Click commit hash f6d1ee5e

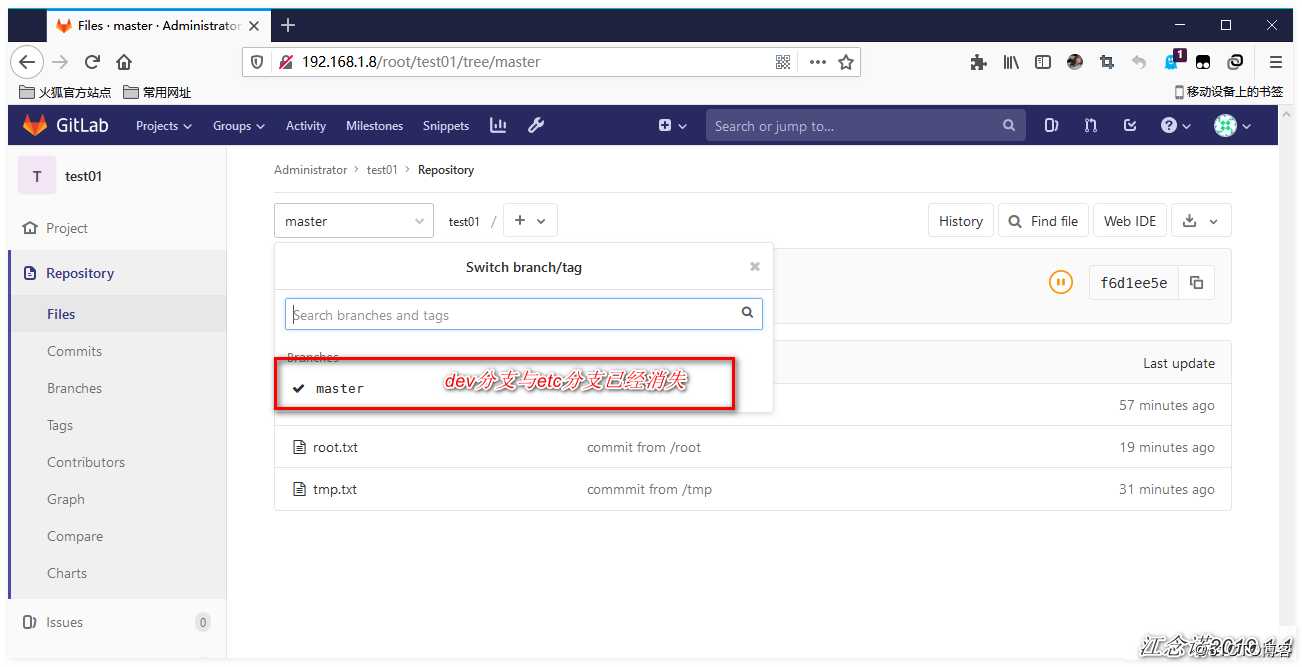(x=1134, y=283)
